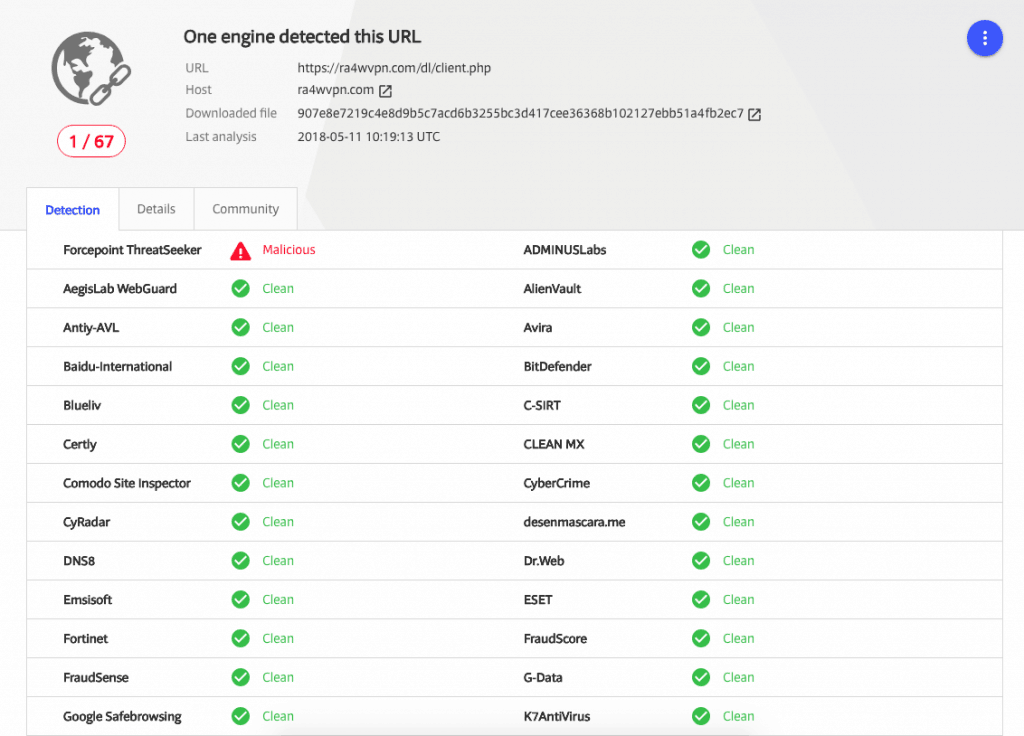Click the downloaded file hash link
Viewport: 1024px width, 736px height.
coord(520,113)
